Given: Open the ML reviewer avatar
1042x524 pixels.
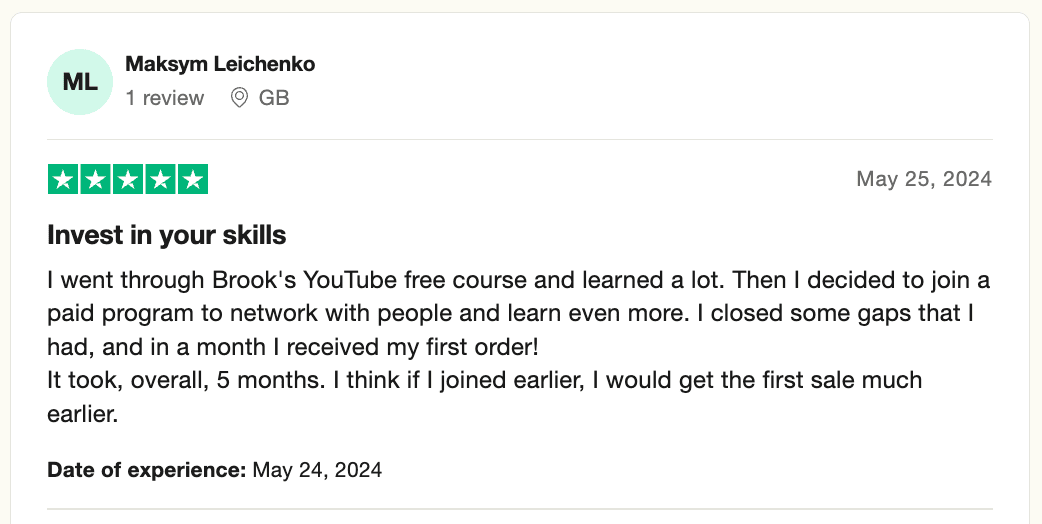Looking at the screenshot, I should (x=80, y=82).
